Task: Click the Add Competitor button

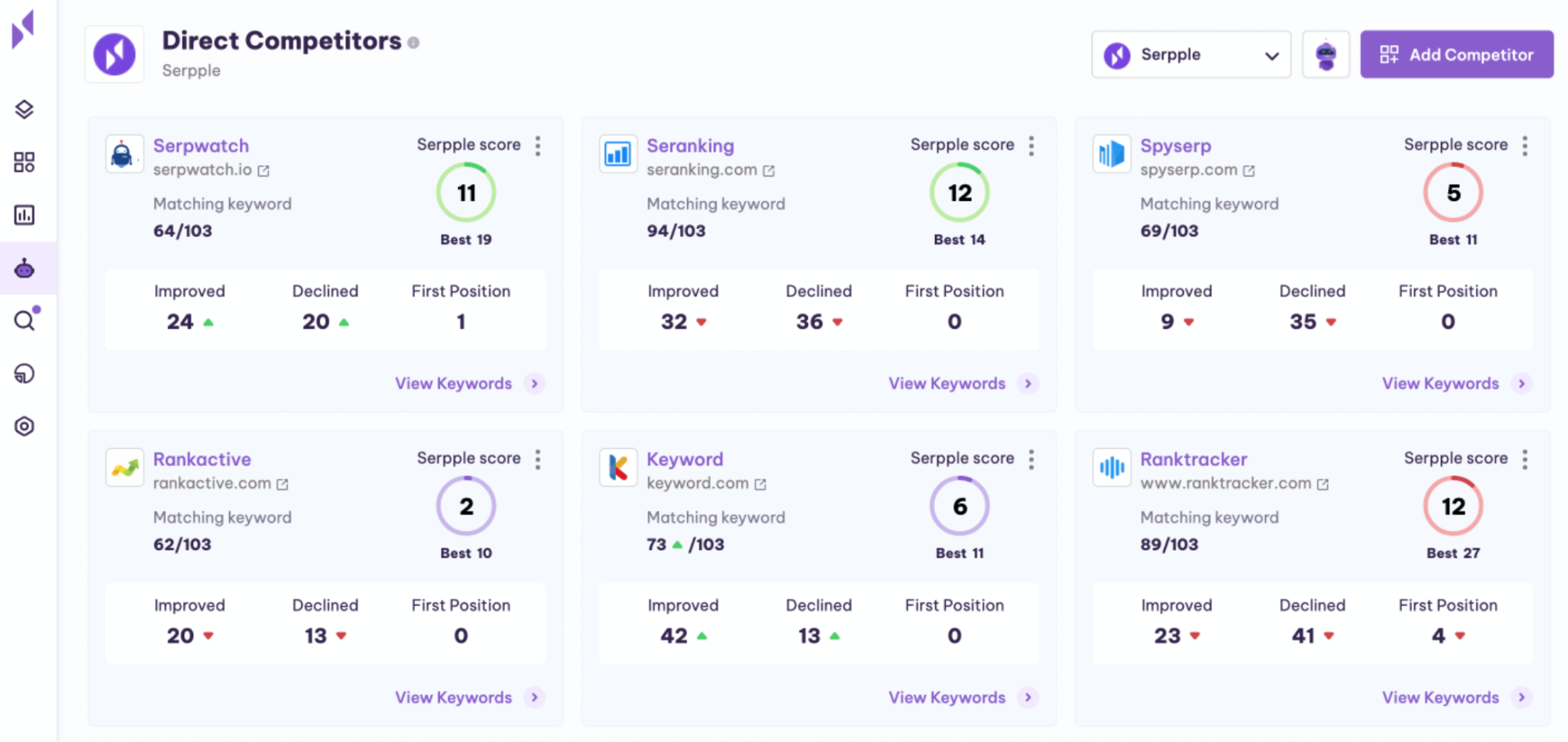Action: [1457, 55]
